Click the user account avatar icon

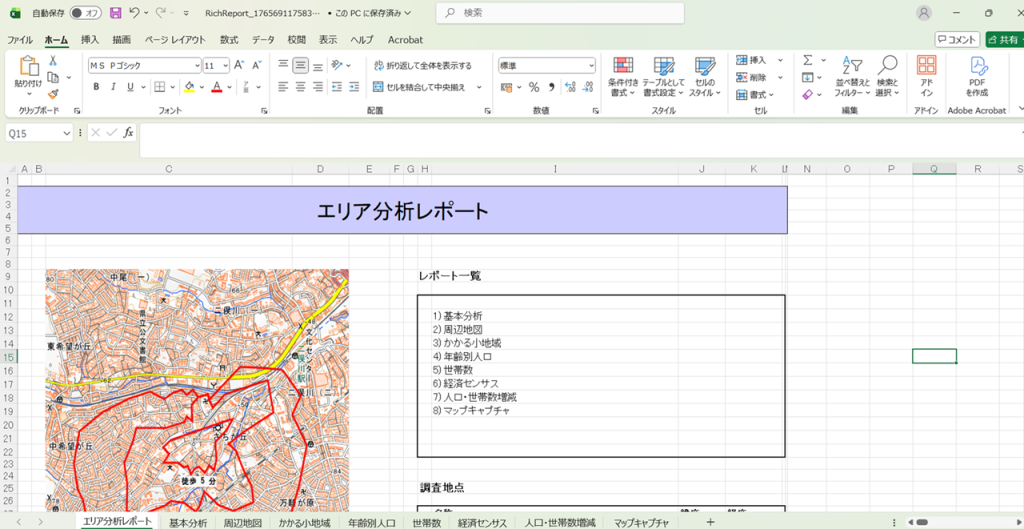pyautogui.click(x=924, y=13)
